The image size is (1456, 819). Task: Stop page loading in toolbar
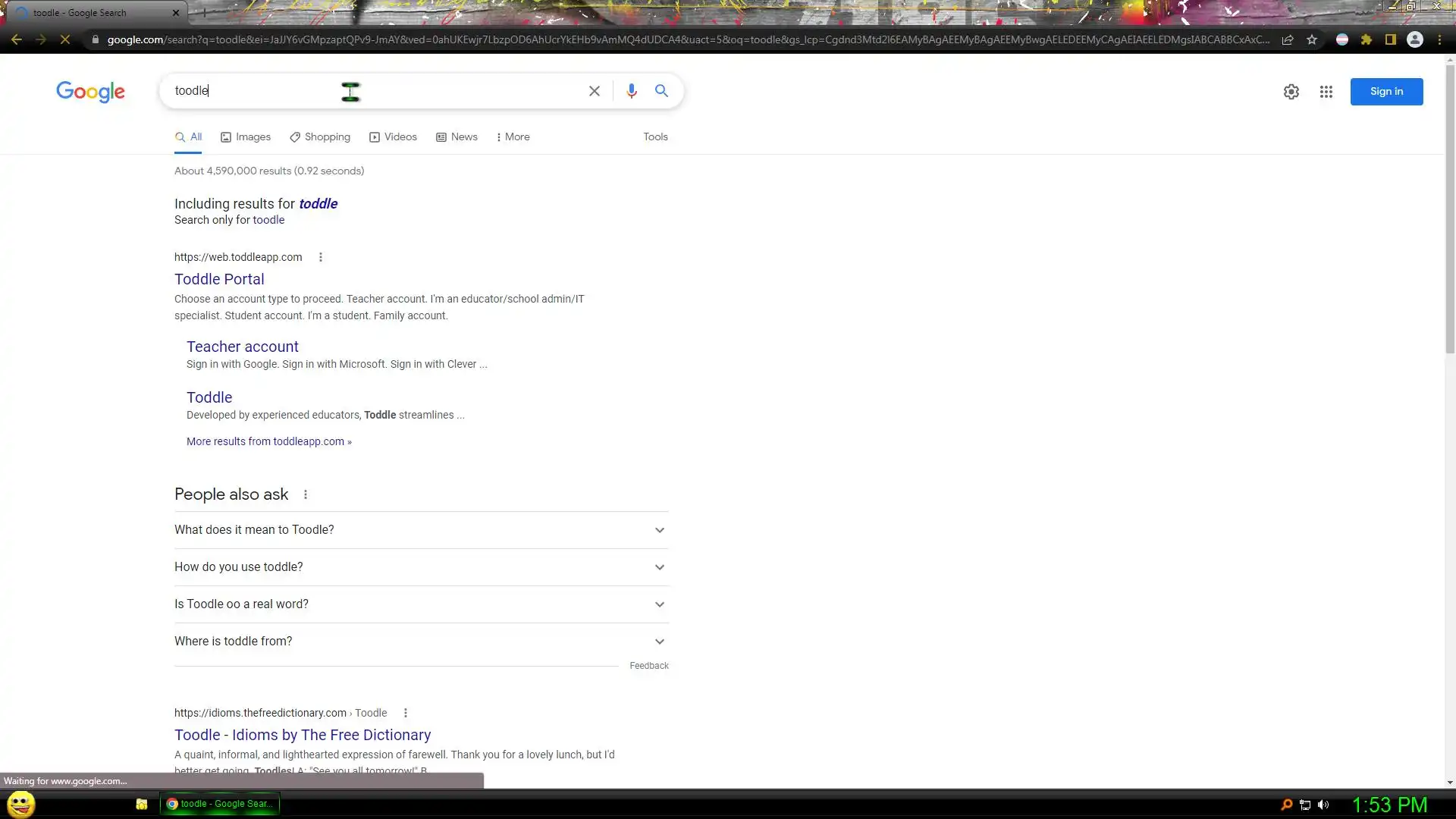point(65,39)
